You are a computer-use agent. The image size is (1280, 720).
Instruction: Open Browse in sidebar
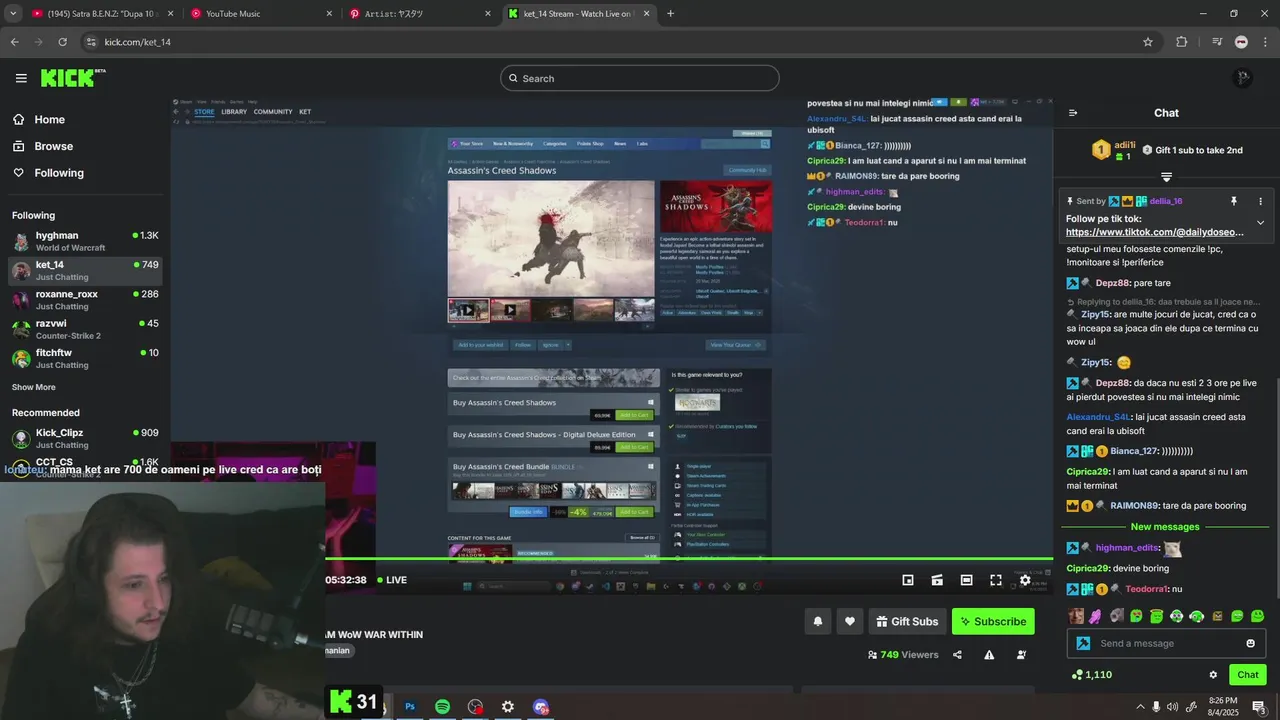click(43, 146)
